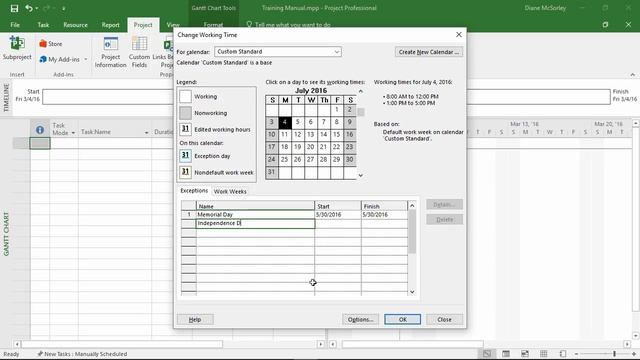Select July 15 on the calendar
640x360 pixels.
coord(337,134)
